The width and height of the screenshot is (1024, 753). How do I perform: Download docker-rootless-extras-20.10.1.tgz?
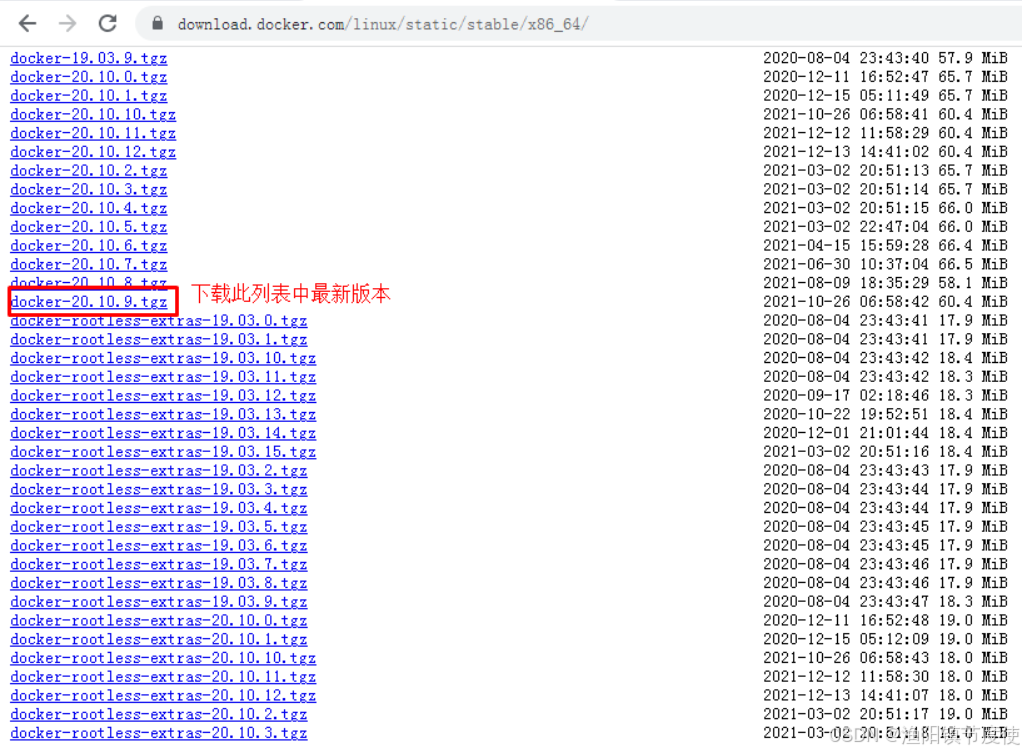point(159,639)
